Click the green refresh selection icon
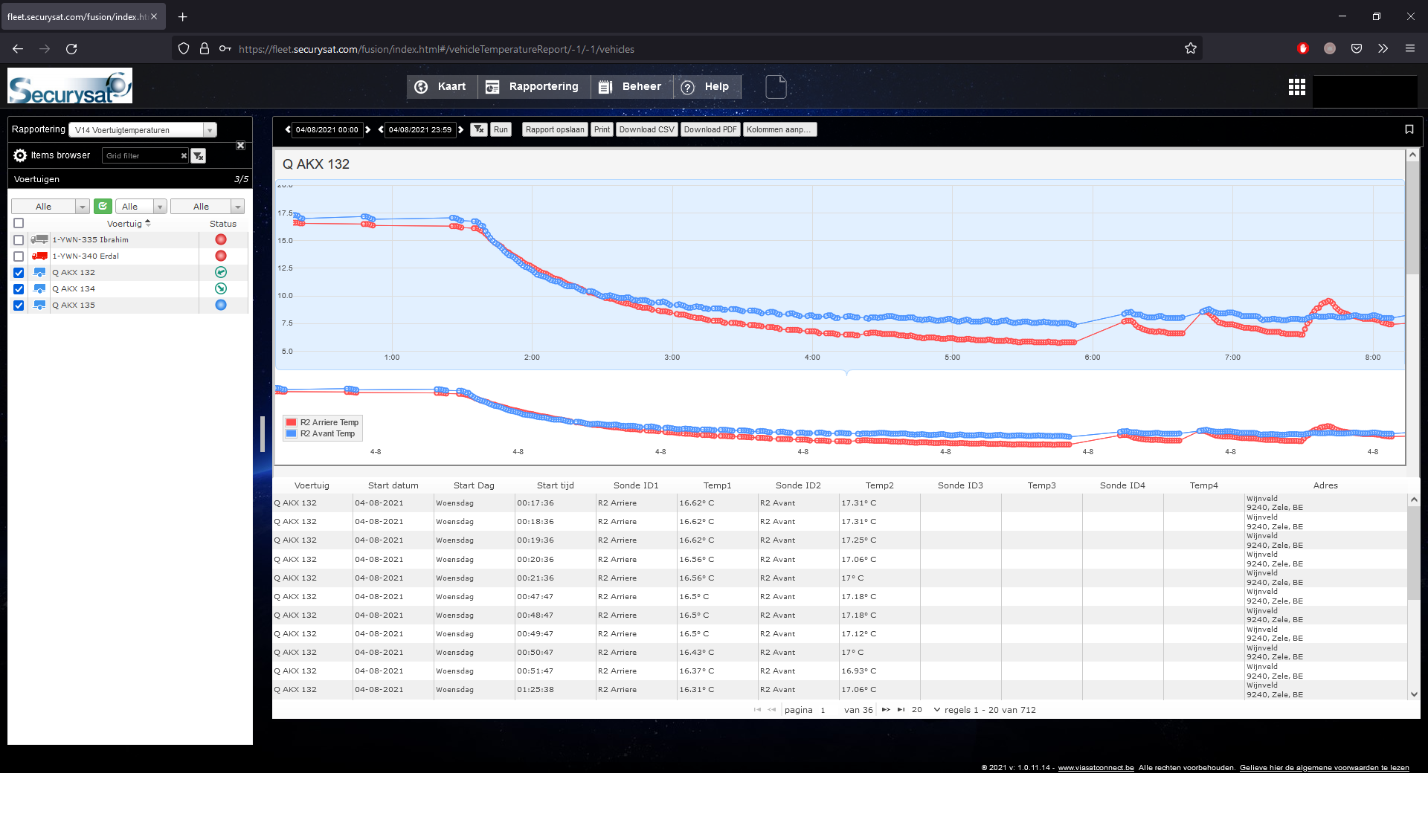Viewport: 1428px width, 840px height. [x=103, y=207]
